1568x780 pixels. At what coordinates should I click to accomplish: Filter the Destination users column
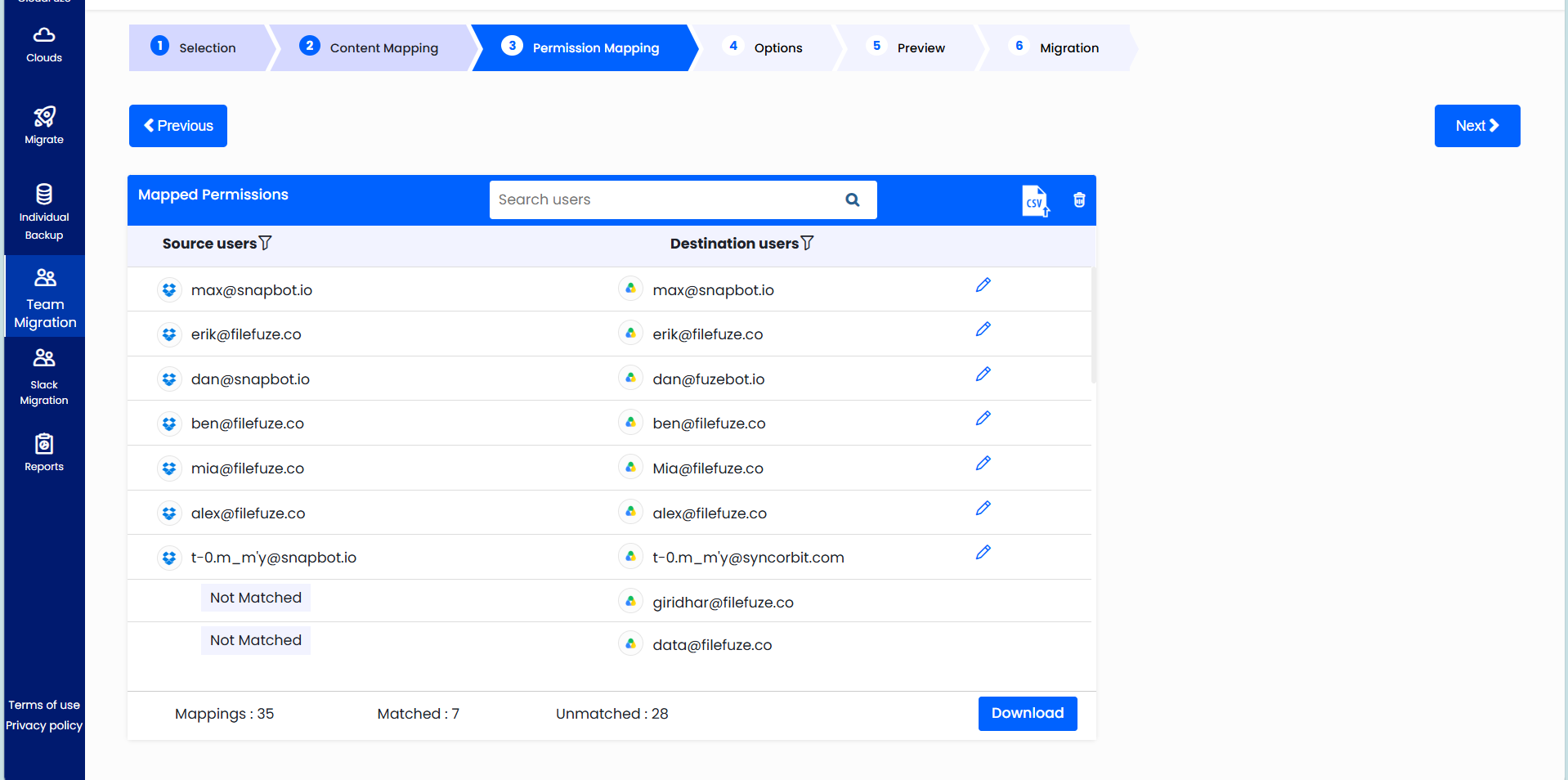(807, 243)
